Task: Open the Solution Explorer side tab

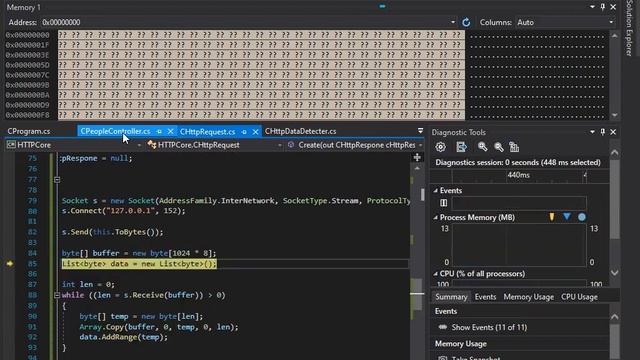Action: click(x=629, y=29)
